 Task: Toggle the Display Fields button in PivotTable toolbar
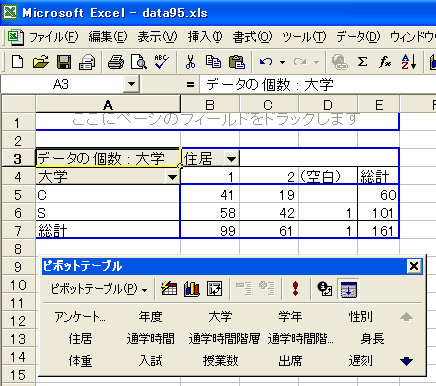[x=348, y=289]
